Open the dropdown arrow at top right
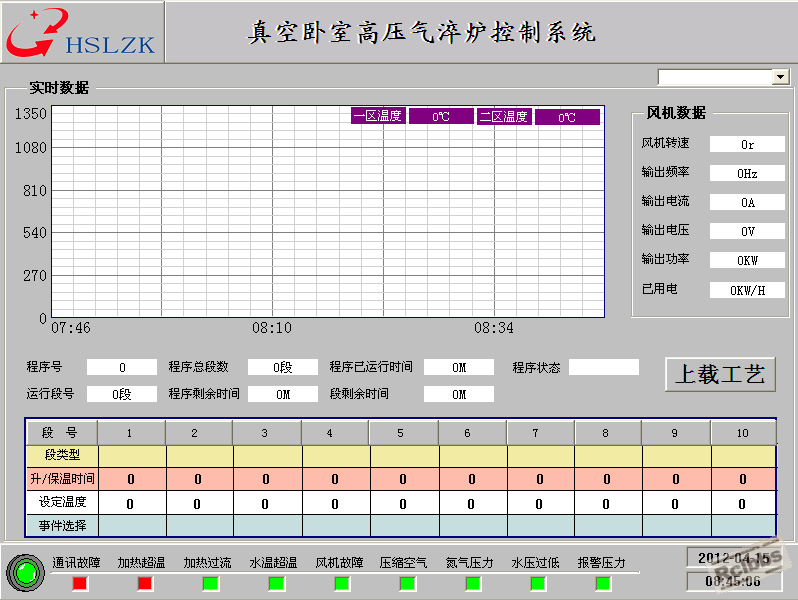Viewport: 798px width, 600px height. coord(780,77)
